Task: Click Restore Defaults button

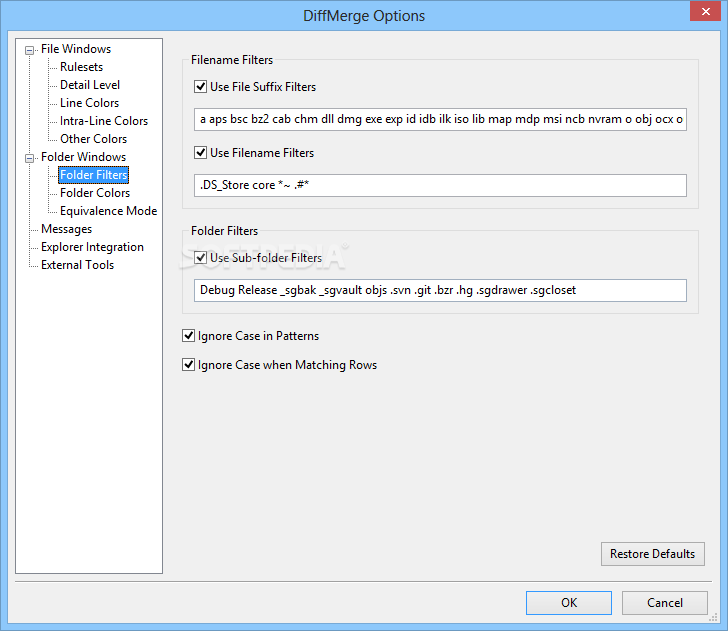Action: pyautogui.click(x=652, y=554)
